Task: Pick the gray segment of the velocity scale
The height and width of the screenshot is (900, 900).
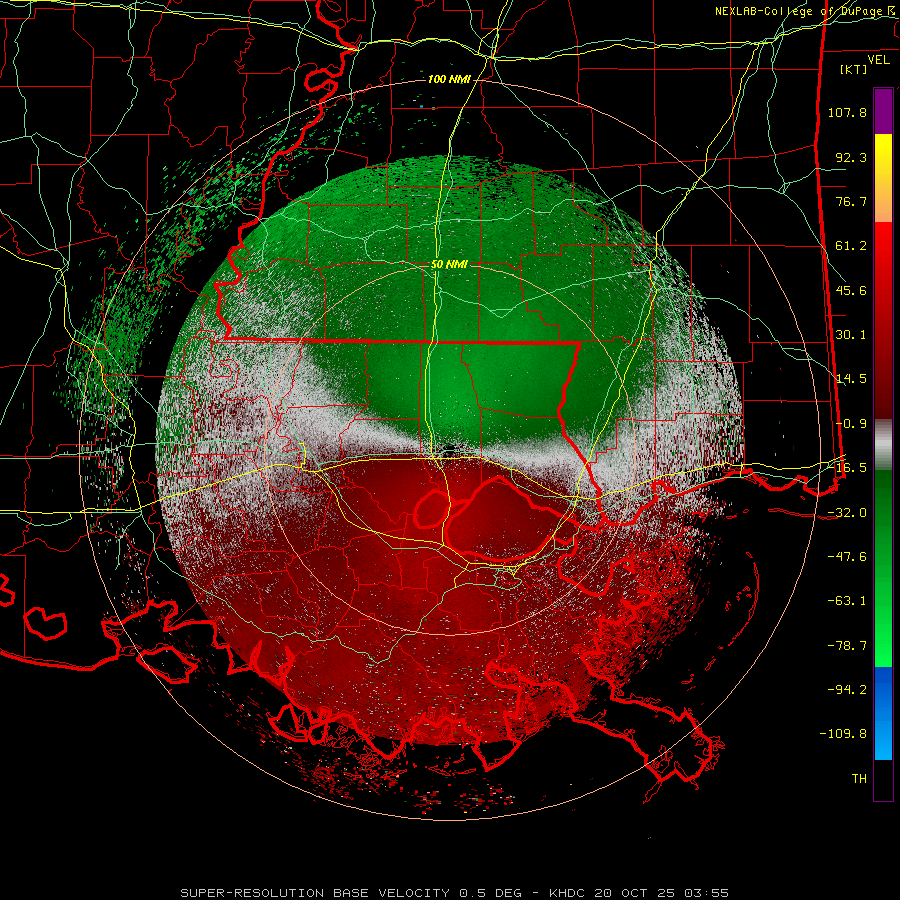Action: click(883, 445)
